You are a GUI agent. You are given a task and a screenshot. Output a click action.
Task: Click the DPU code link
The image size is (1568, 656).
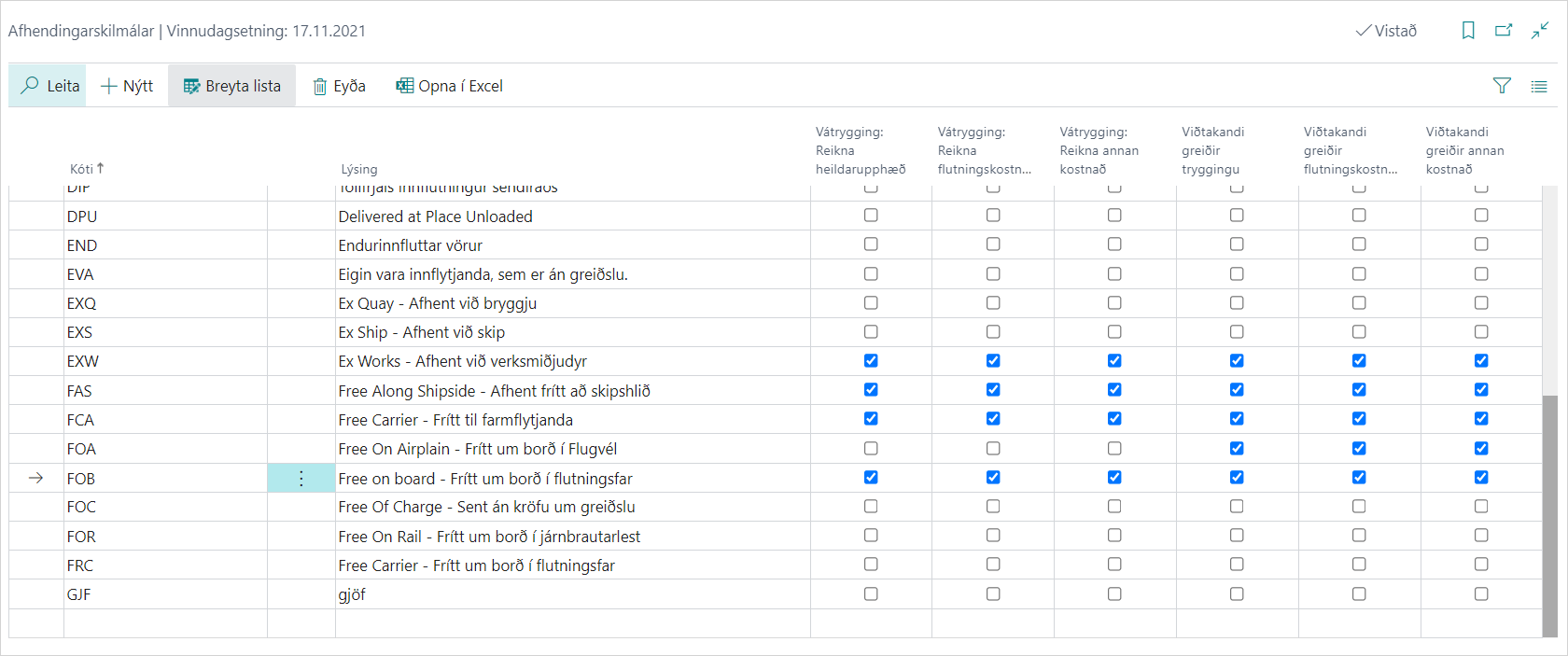click(x=82, y=216)
